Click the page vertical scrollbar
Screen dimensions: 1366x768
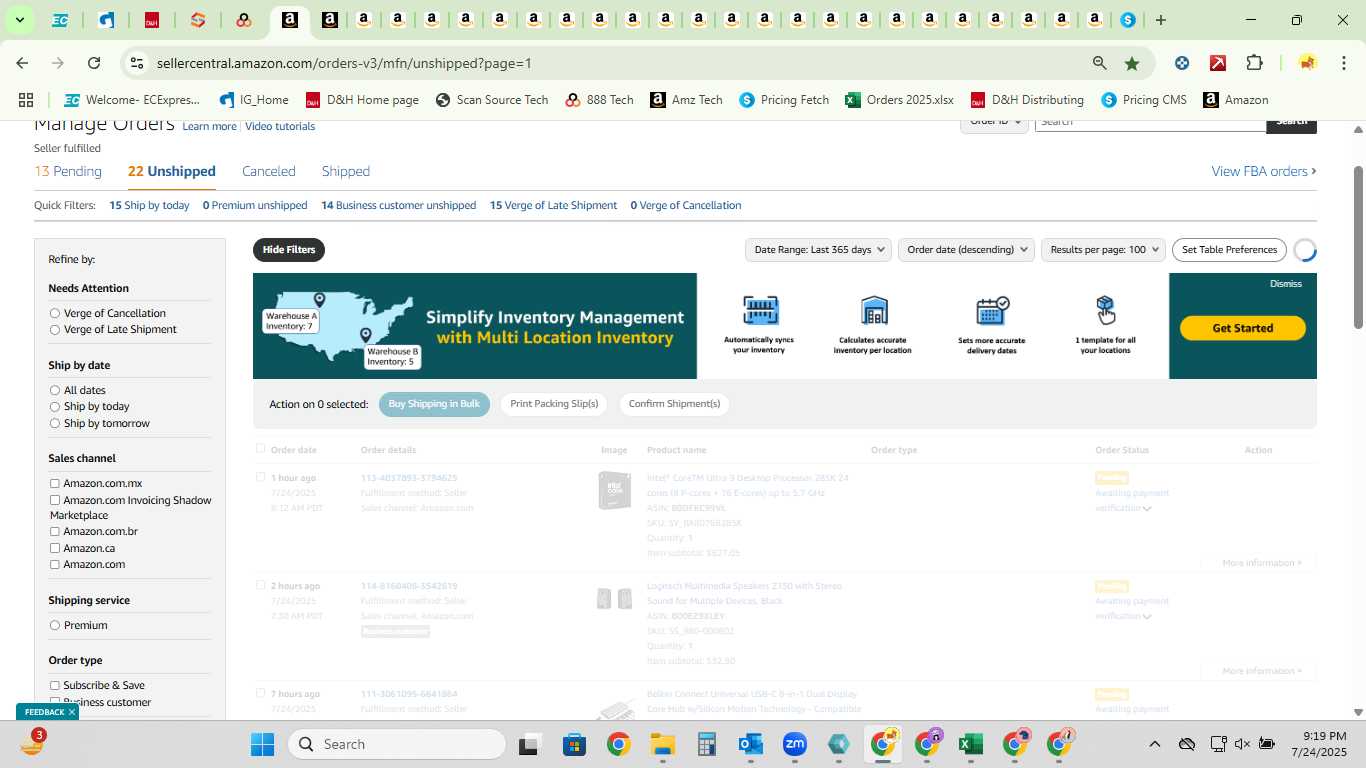tap(1358, 246)
